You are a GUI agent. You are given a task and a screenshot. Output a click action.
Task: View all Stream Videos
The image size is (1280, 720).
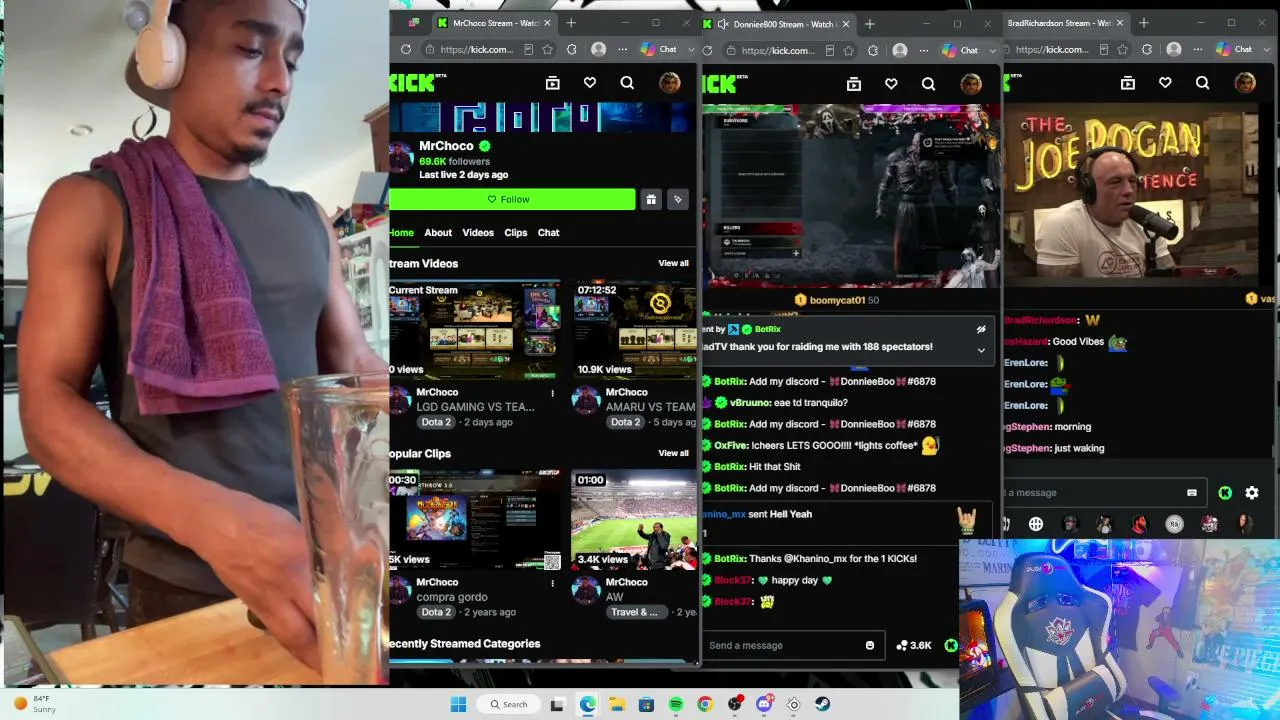[673, 264]
